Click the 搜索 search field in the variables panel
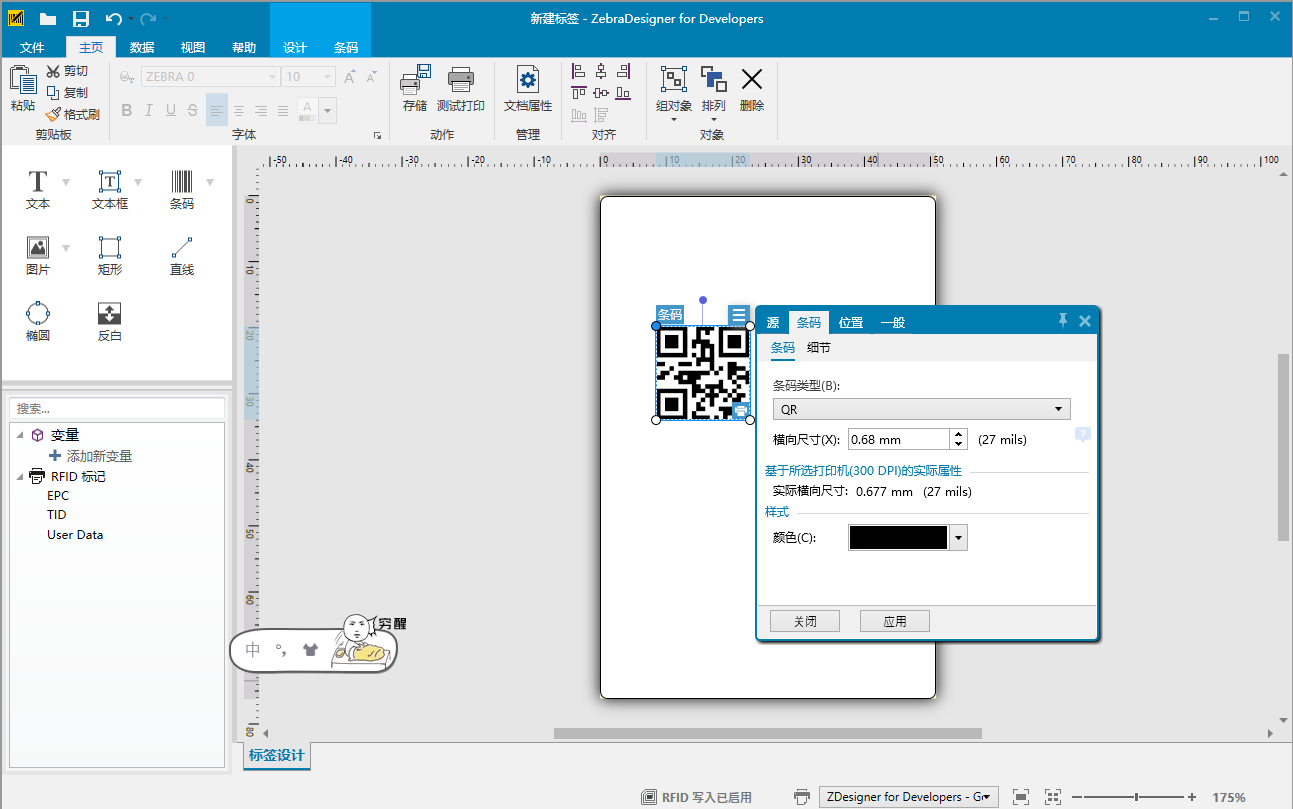Viewport: 1293px width, 809px height. click(x=117, y=408)
